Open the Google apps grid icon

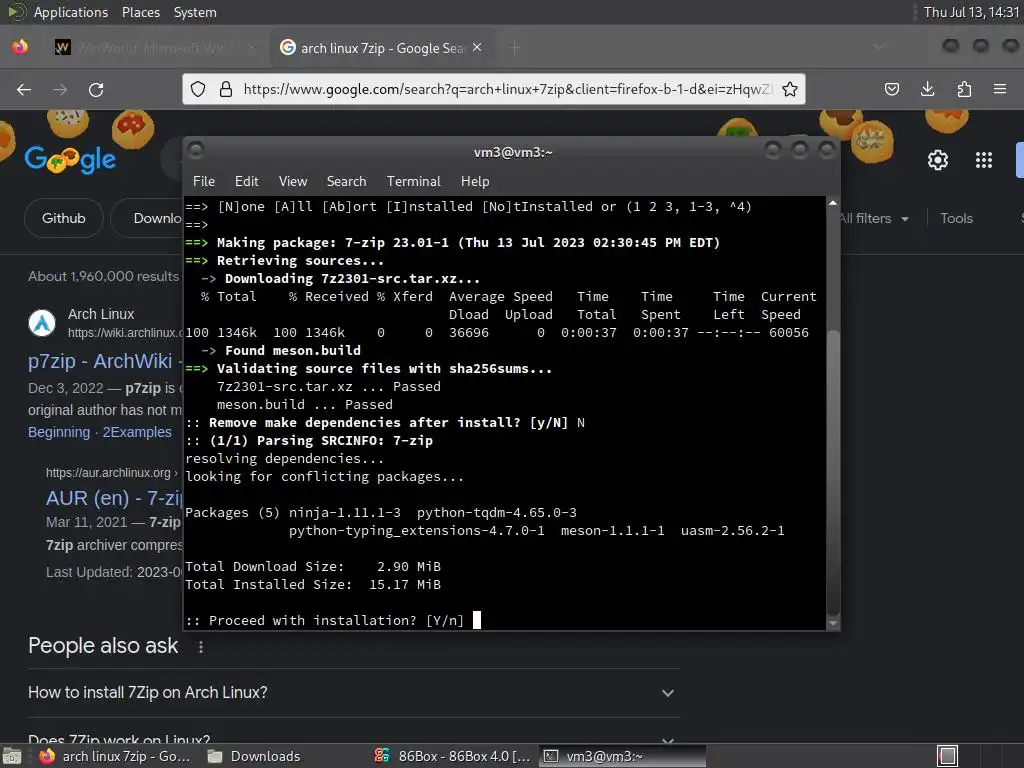tap(984, 160)
